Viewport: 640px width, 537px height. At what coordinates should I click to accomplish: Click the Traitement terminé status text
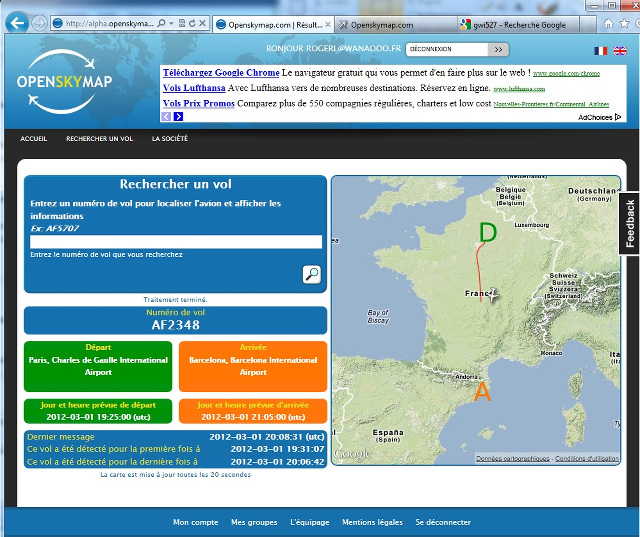176,300
